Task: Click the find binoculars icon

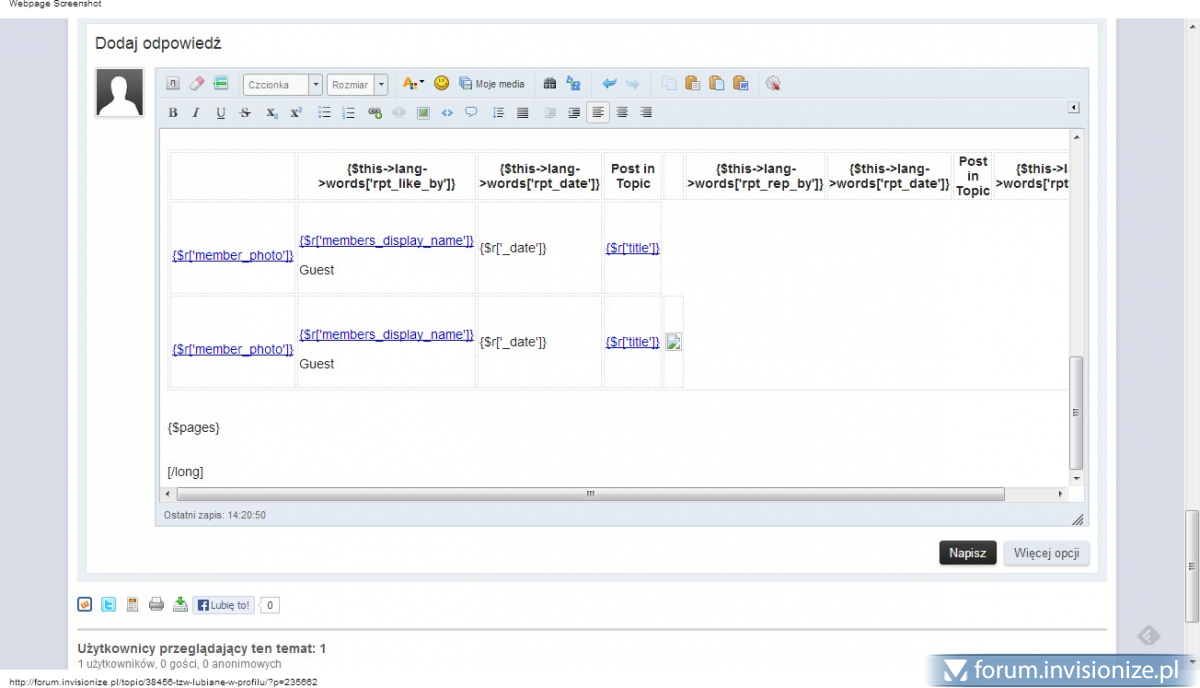Action: pyautogui.click(x=549, y=84)
